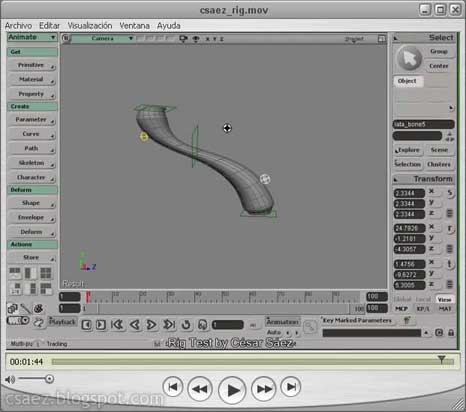Open the Explore button
Screen dimensions: 466x412
(408, 150)
